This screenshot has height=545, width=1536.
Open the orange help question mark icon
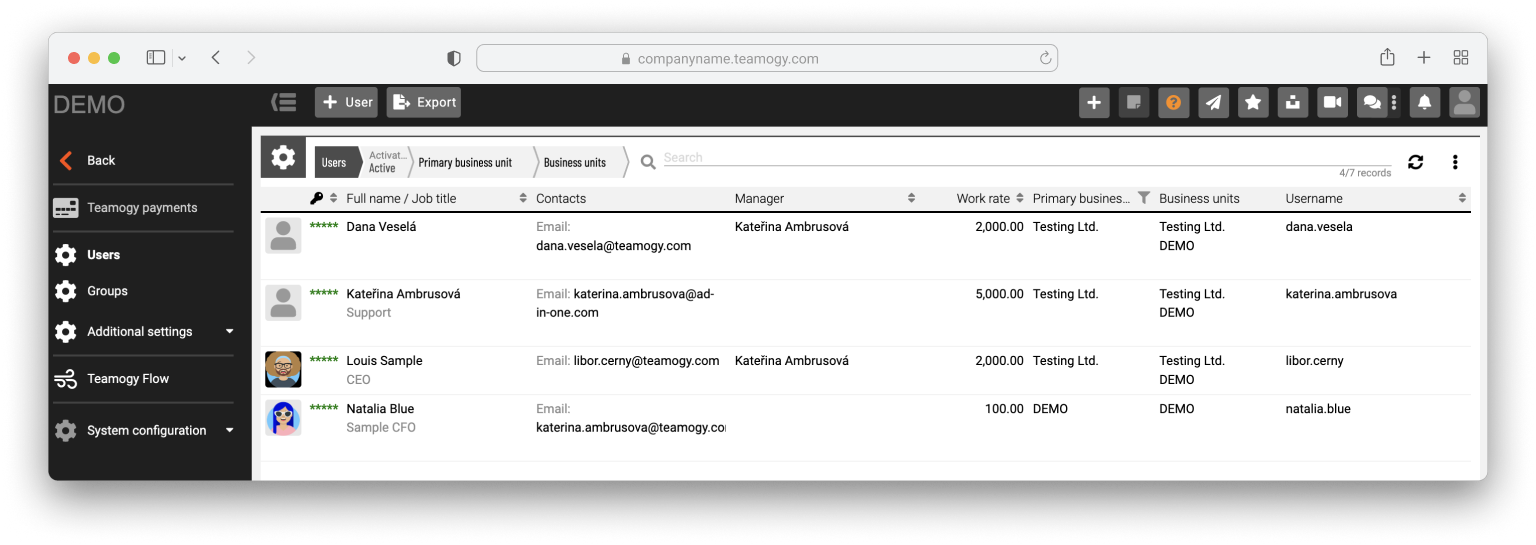pos(1174,102)
